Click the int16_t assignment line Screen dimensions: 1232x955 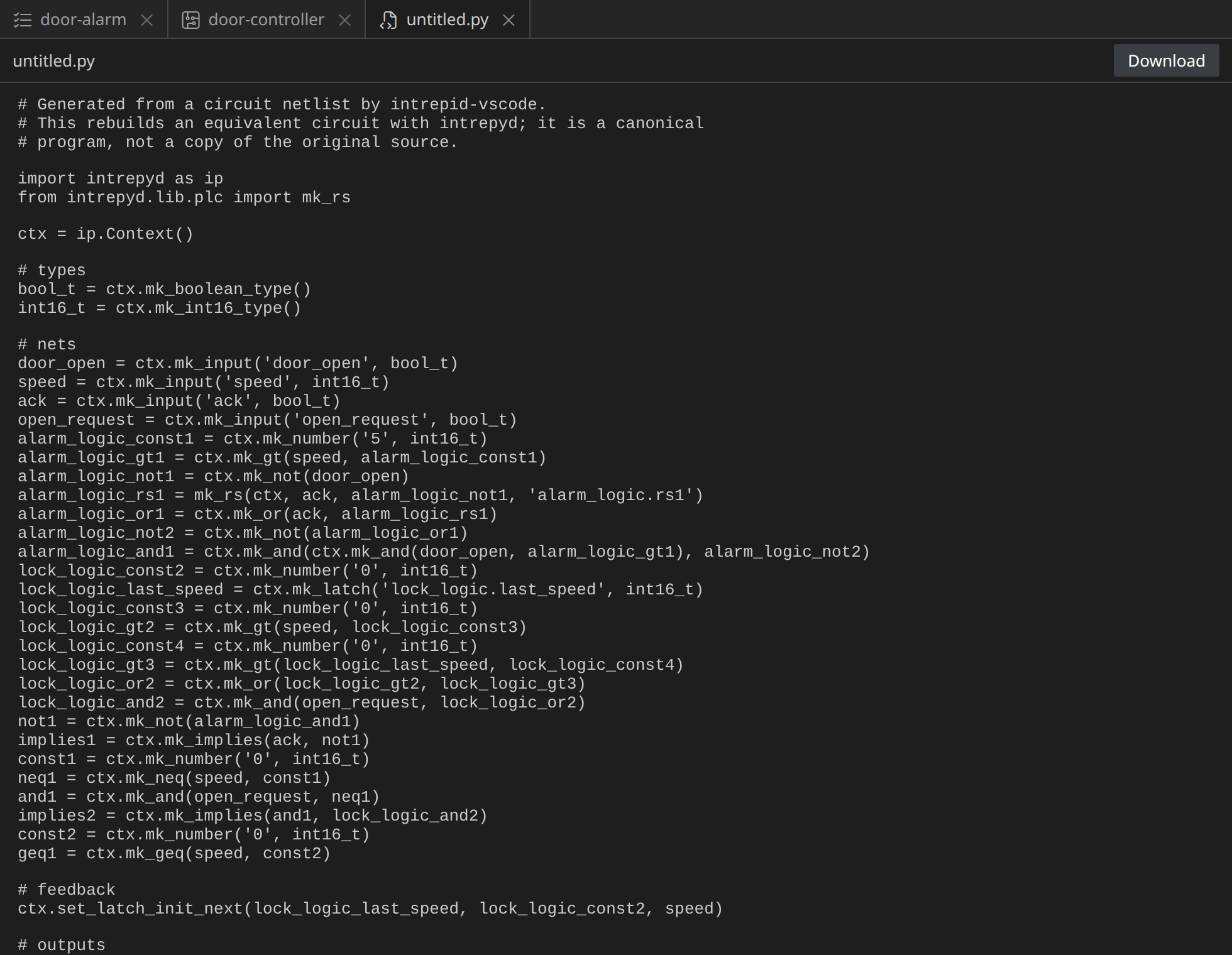click(x=160, y=308)
